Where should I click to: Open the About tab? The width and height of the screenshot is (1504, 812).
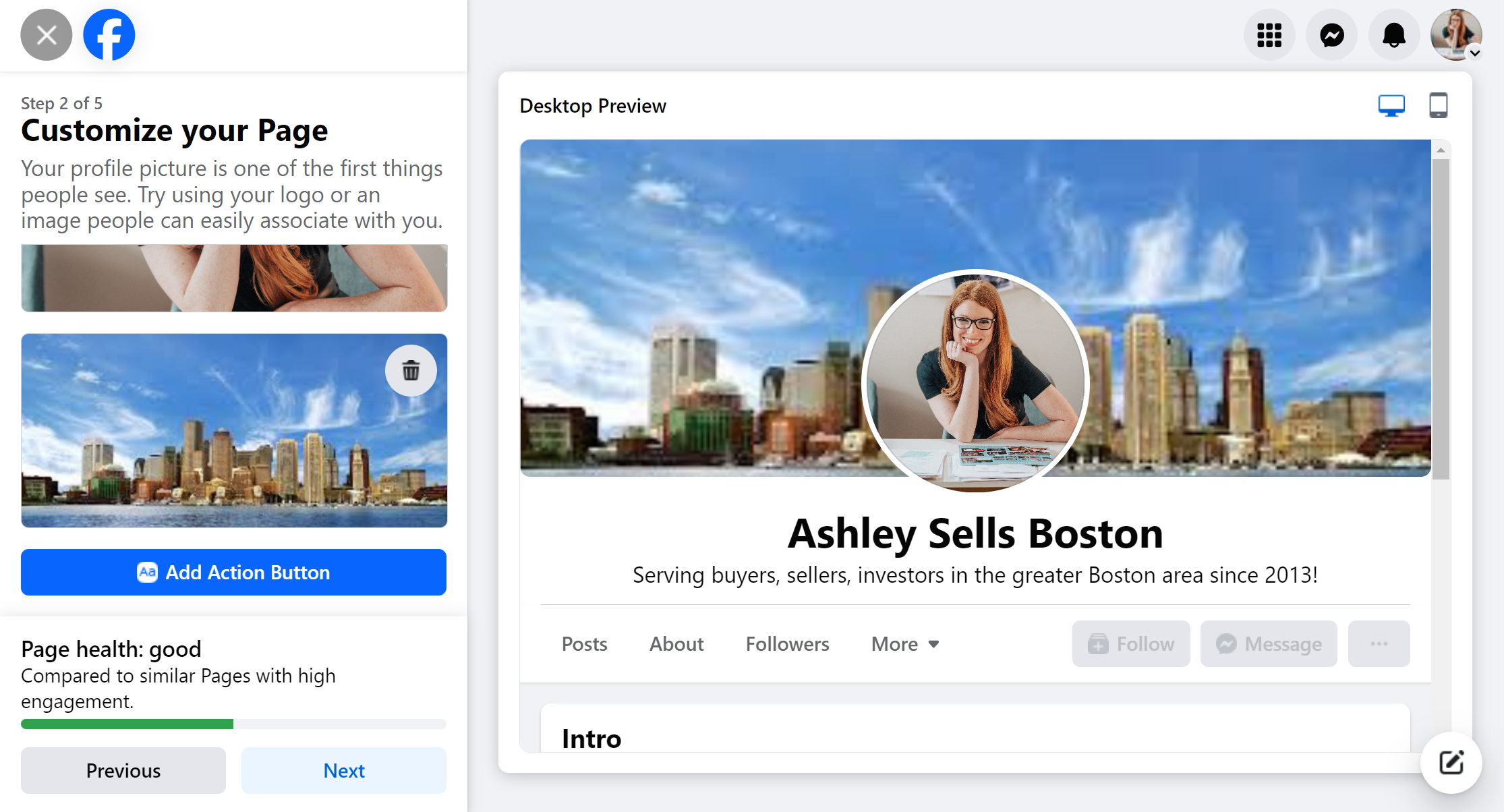(x=676, y=644)
